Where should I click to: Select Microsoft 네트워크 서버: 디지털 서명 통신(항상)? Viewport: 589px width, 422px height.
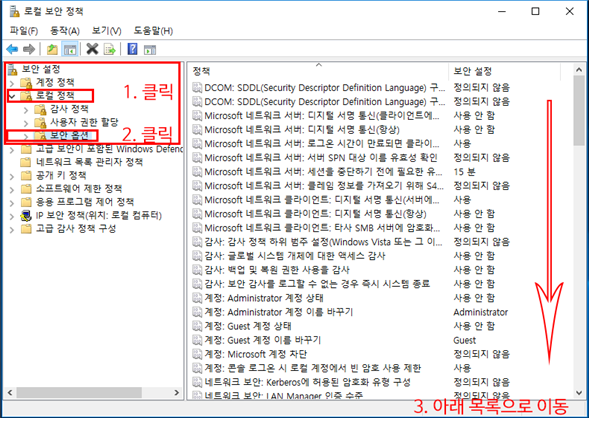point(302,130)
